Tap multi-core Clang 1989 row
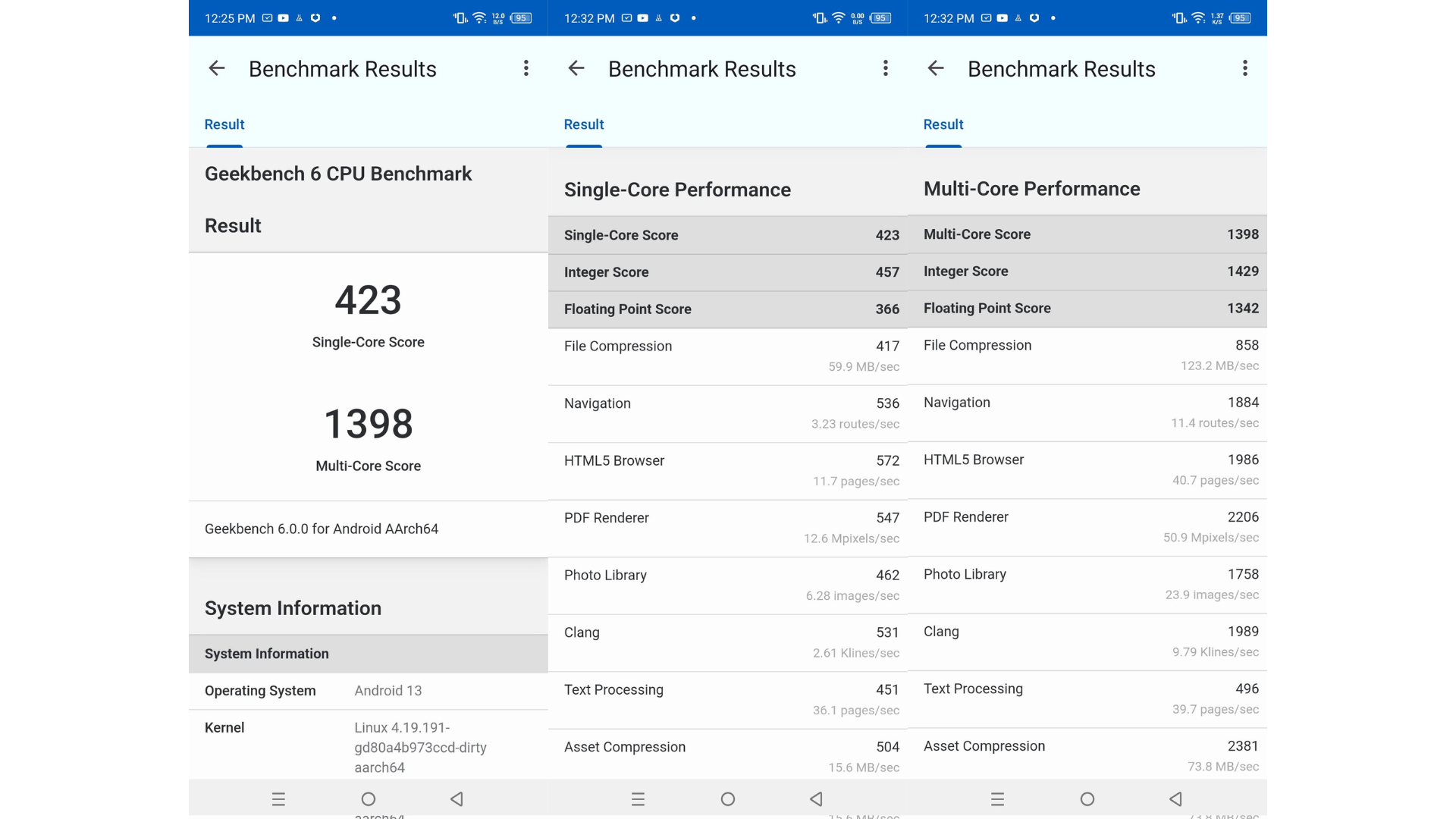The image size is (1456, 819). 1087,642
